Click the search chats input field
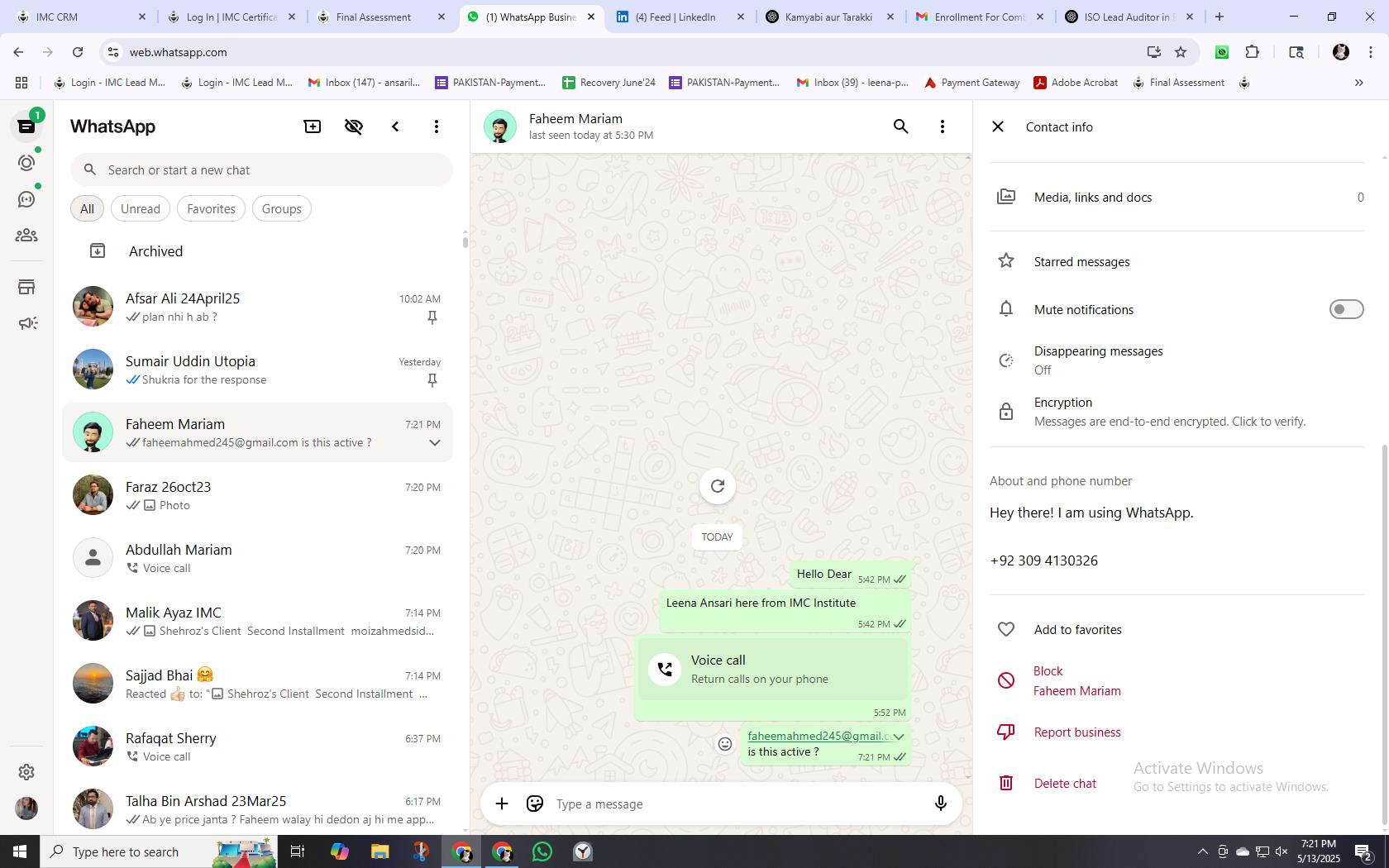 [261, 170]
